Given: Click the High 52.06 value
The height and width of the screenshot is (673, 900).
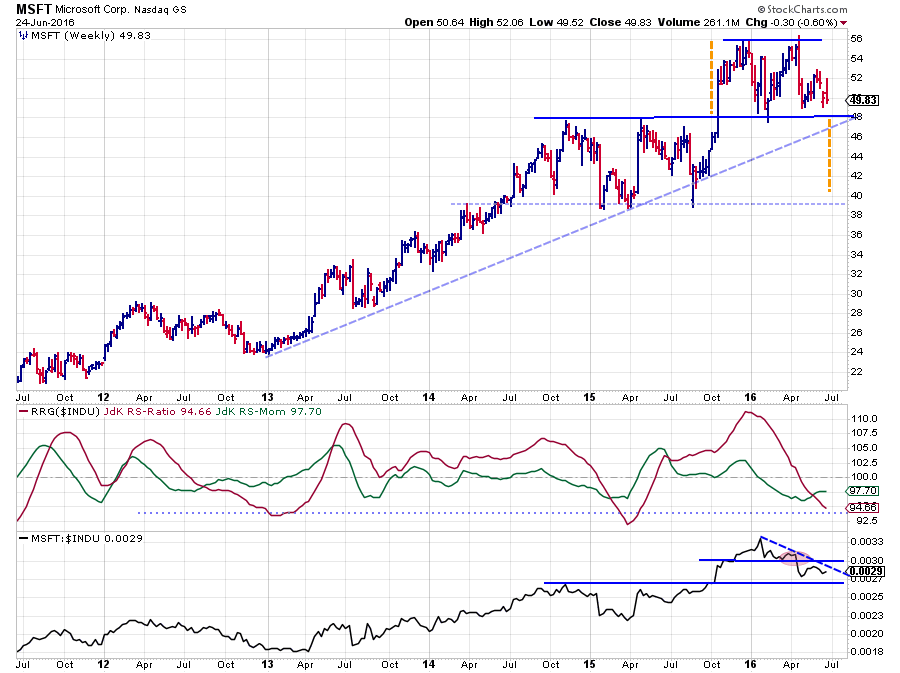Looking at the screenshot, I should pos(496,22).
